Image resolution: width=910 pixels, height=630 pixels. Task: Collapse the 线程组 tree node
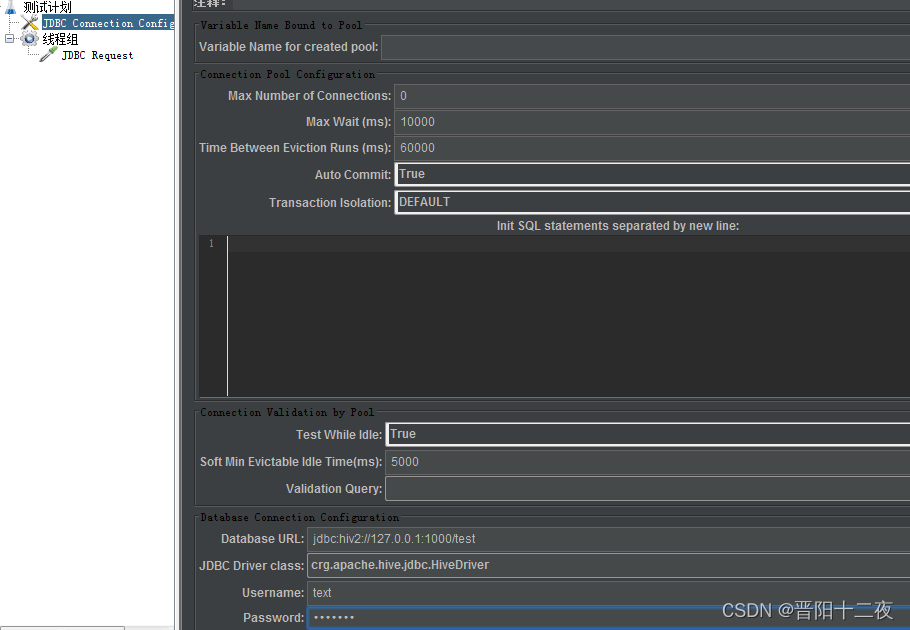click(x=9, y=39)
